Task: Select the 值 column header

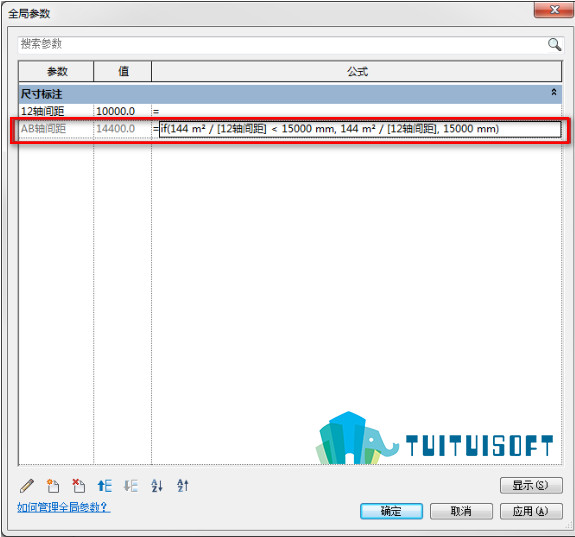Action: point(122,71)
